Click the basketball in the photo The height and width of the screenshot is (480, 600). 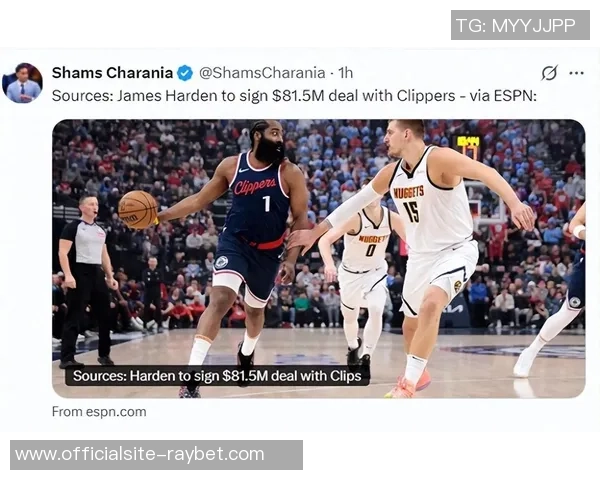(138, 210)
